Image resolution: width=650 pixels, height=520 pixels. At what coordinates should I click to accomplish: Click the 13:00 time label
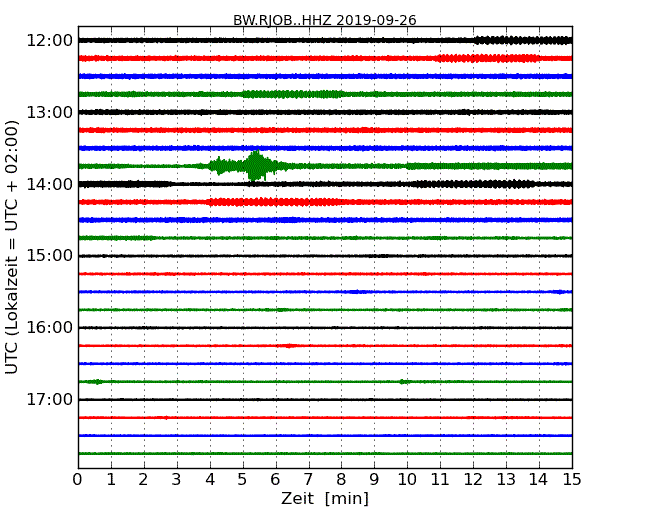coord(50,112)
